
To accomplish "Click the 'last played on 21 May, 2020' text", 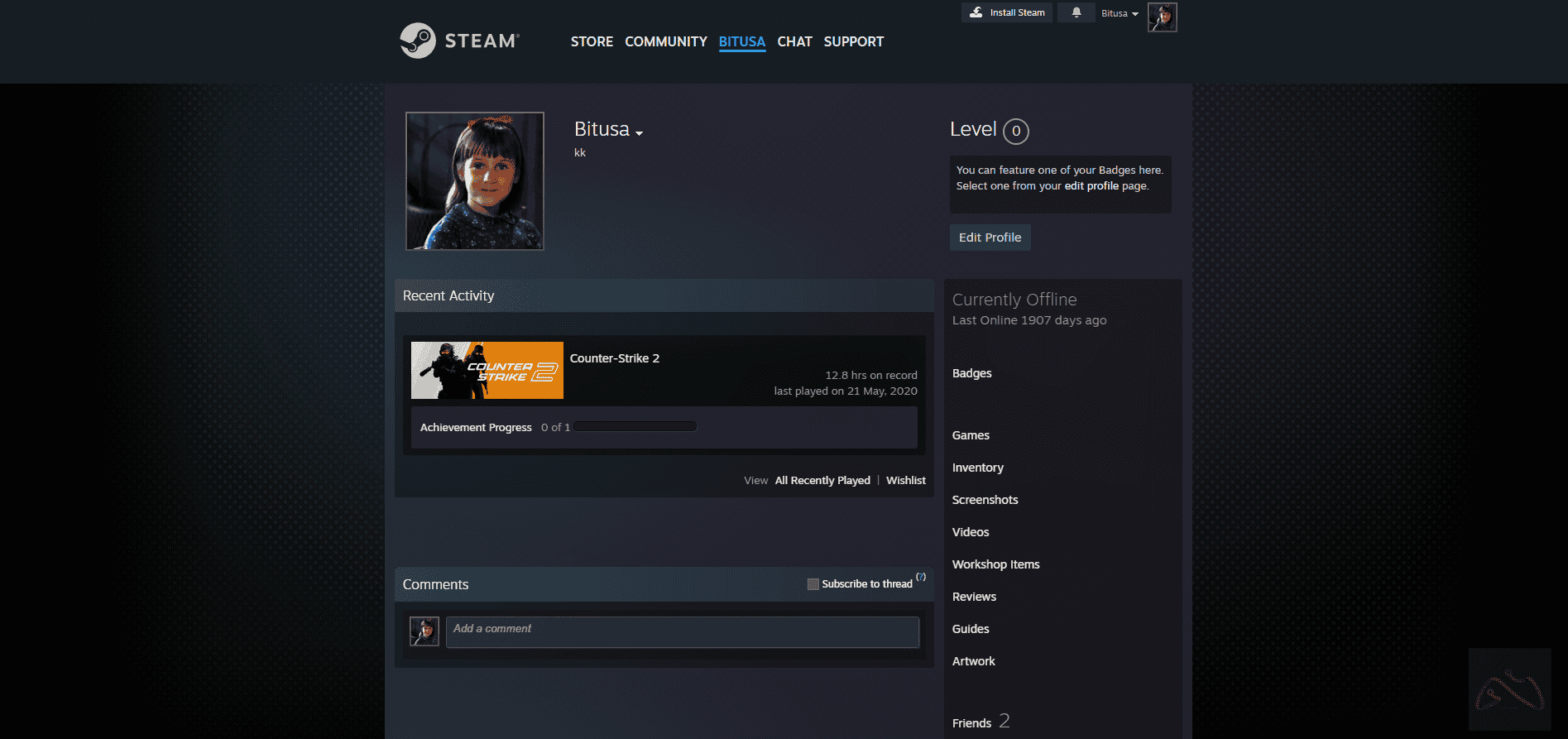I will [846, 391].
